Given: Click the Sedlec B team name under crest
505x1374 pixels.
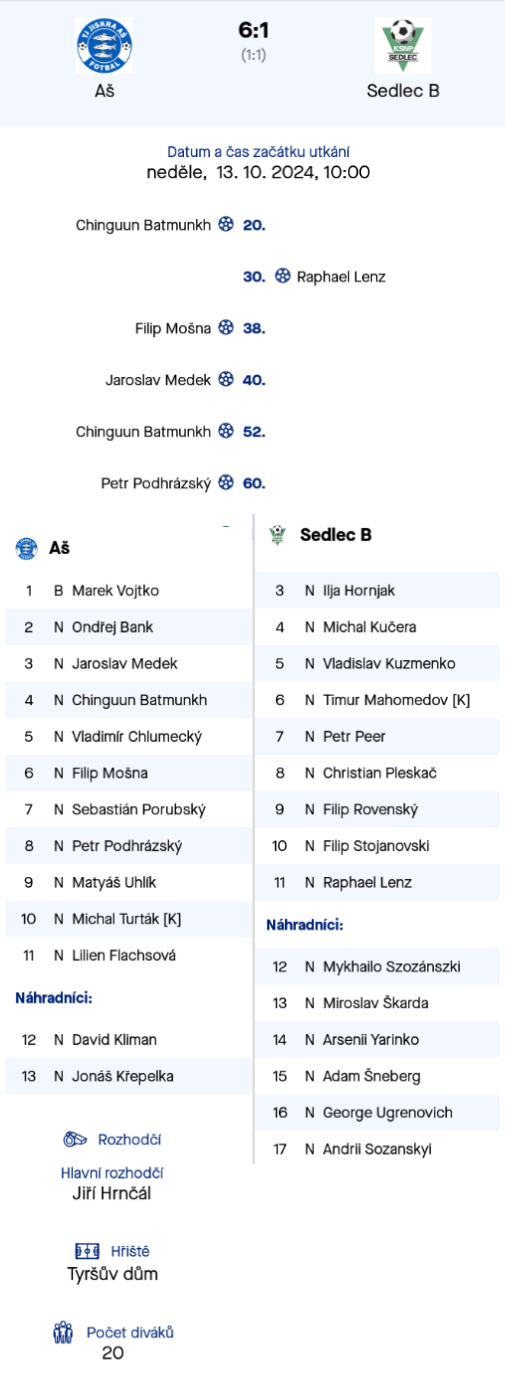Looking at the screenshot, I should pos(403,90).
